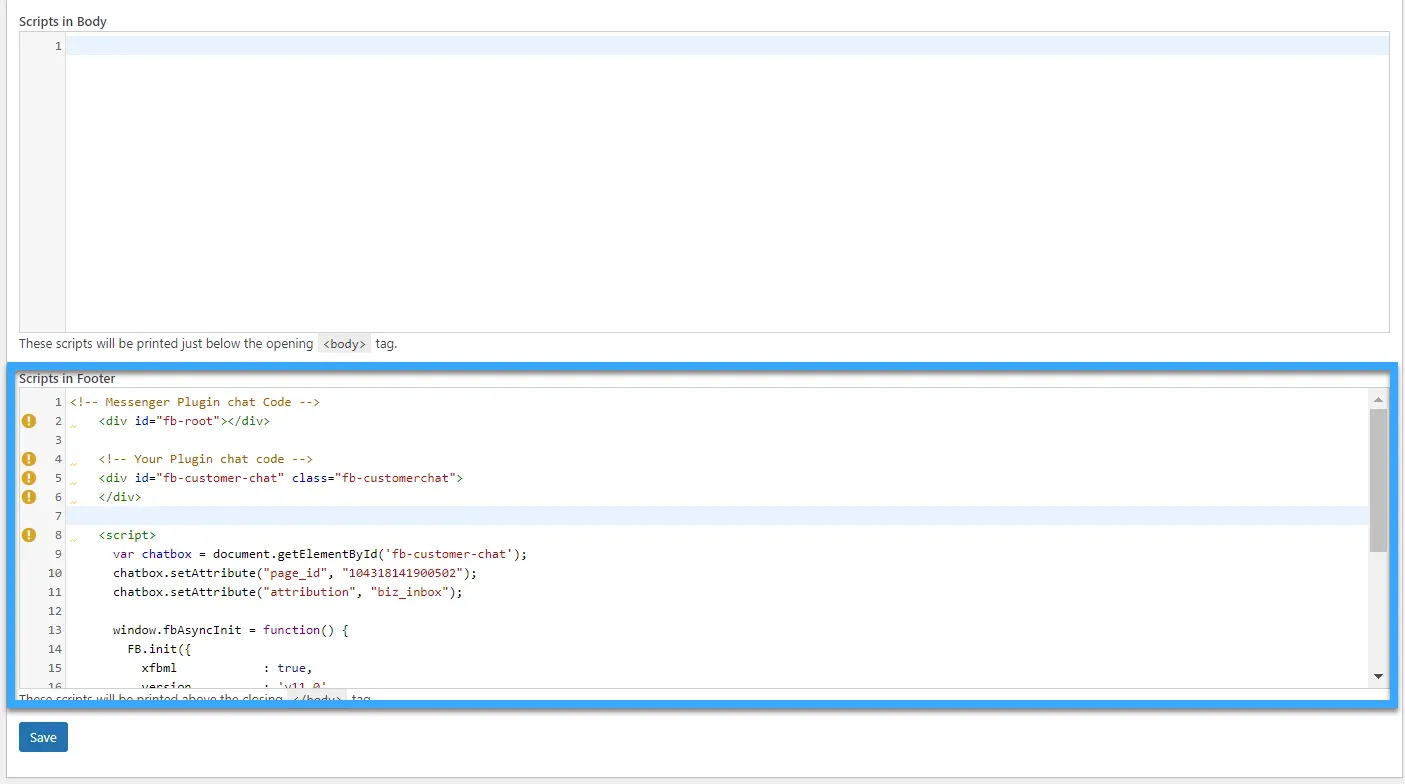Click line 1 in Scripts in Body editor

coord(727,46)
